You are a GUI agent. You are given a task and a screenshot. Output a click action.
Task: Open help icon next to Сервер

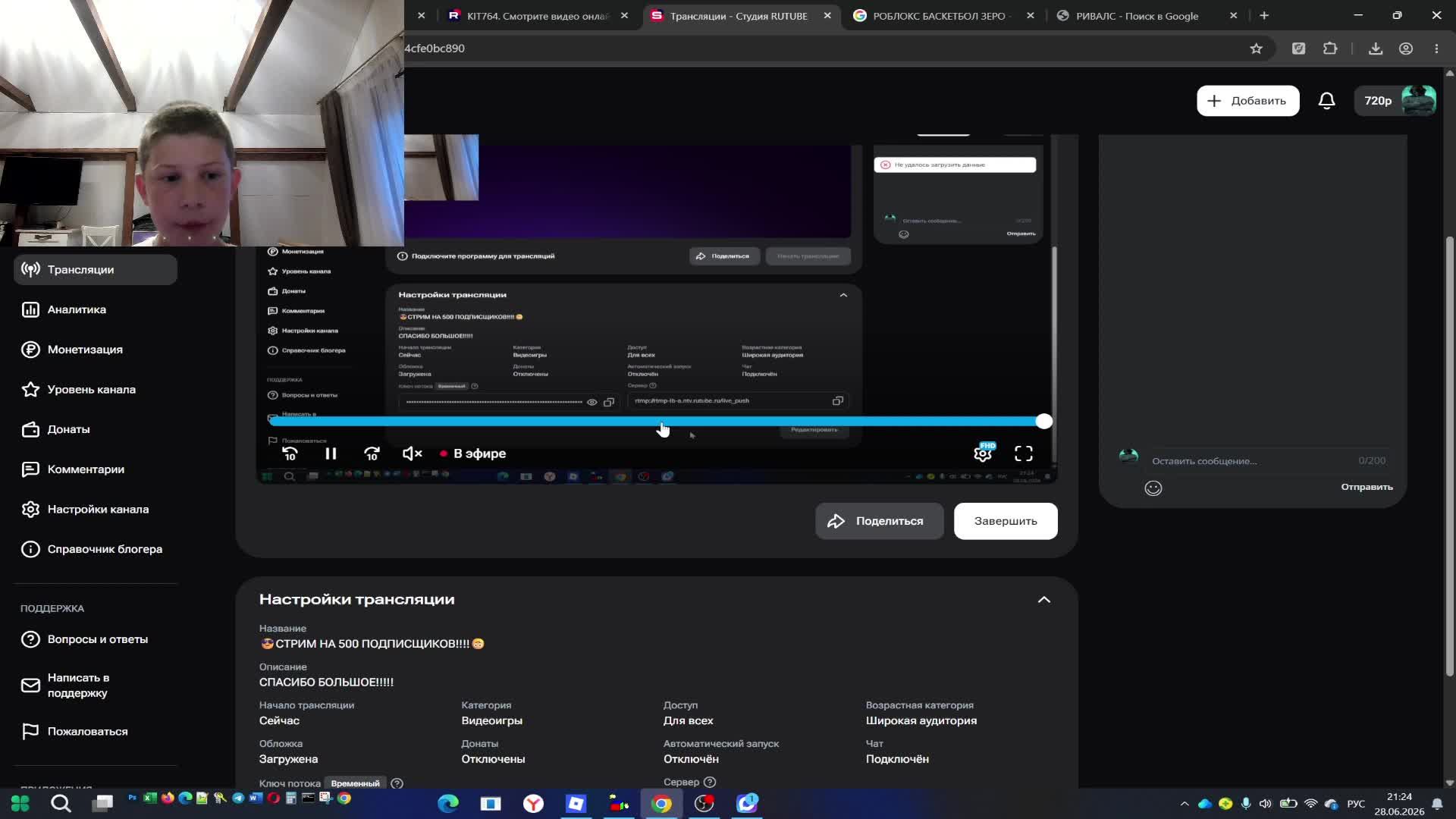tap(710, 782)
